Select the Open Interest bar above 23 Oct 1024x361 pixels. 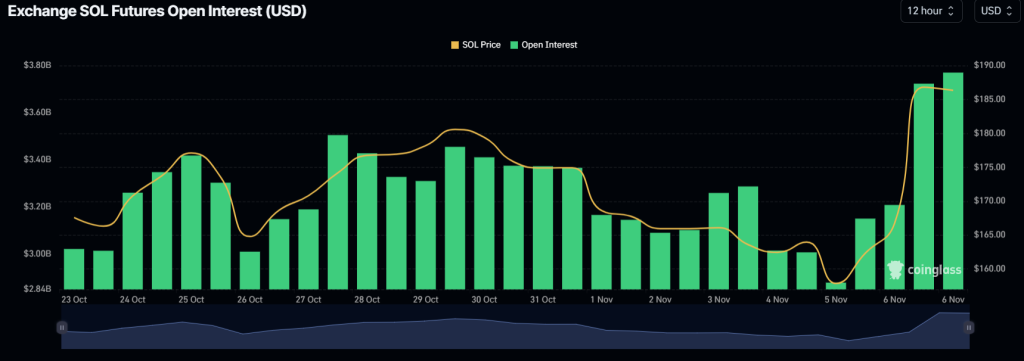(74, 269)
